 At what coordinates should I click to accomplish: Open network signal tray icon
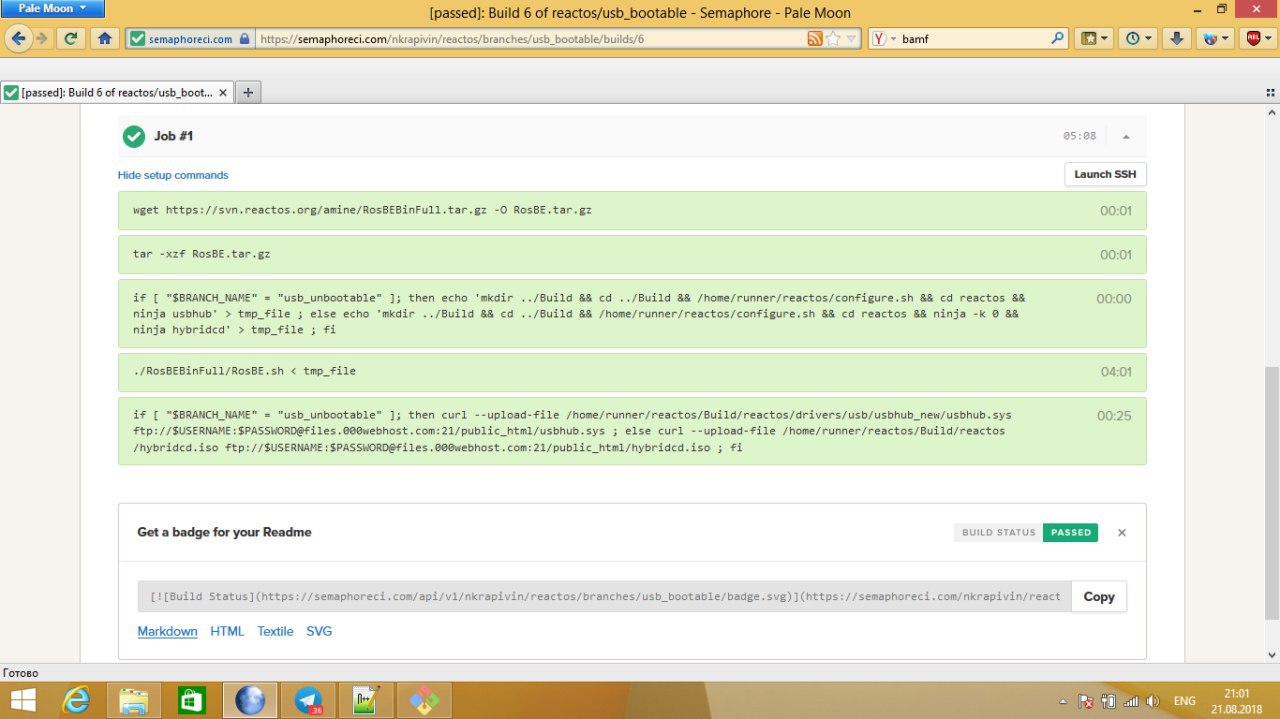(1130, 701)
